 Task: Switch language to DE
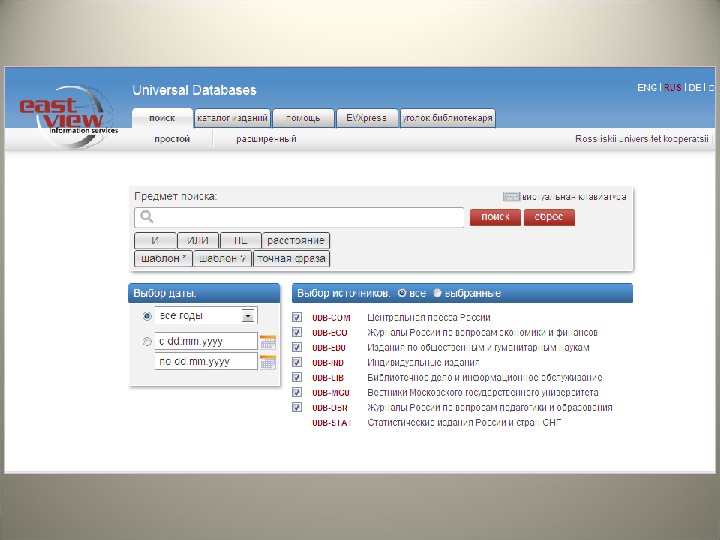coord(695,87)
